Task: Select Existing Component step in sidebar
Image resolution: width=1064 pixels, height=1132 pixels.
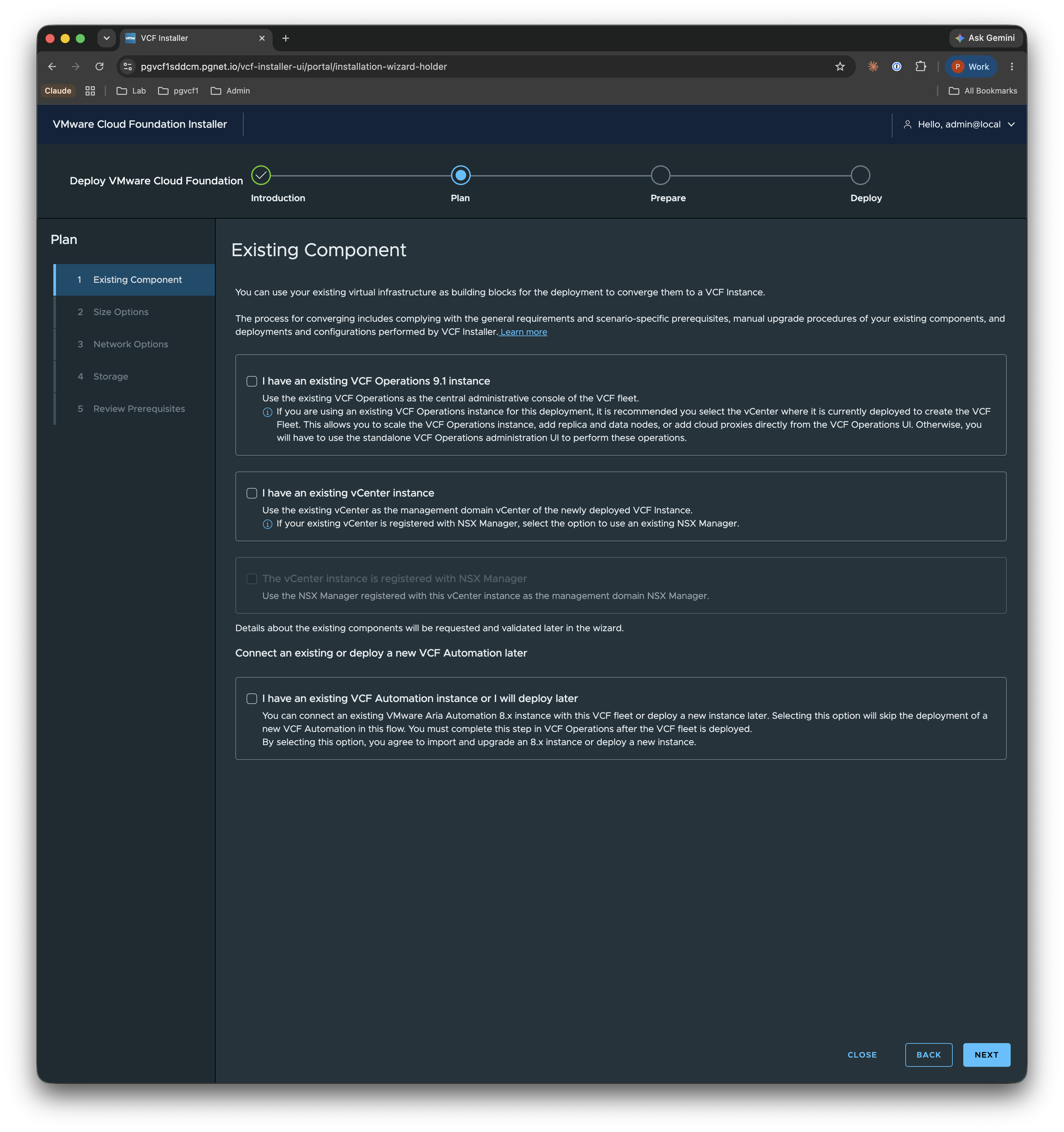Action: tap(134, 280)
